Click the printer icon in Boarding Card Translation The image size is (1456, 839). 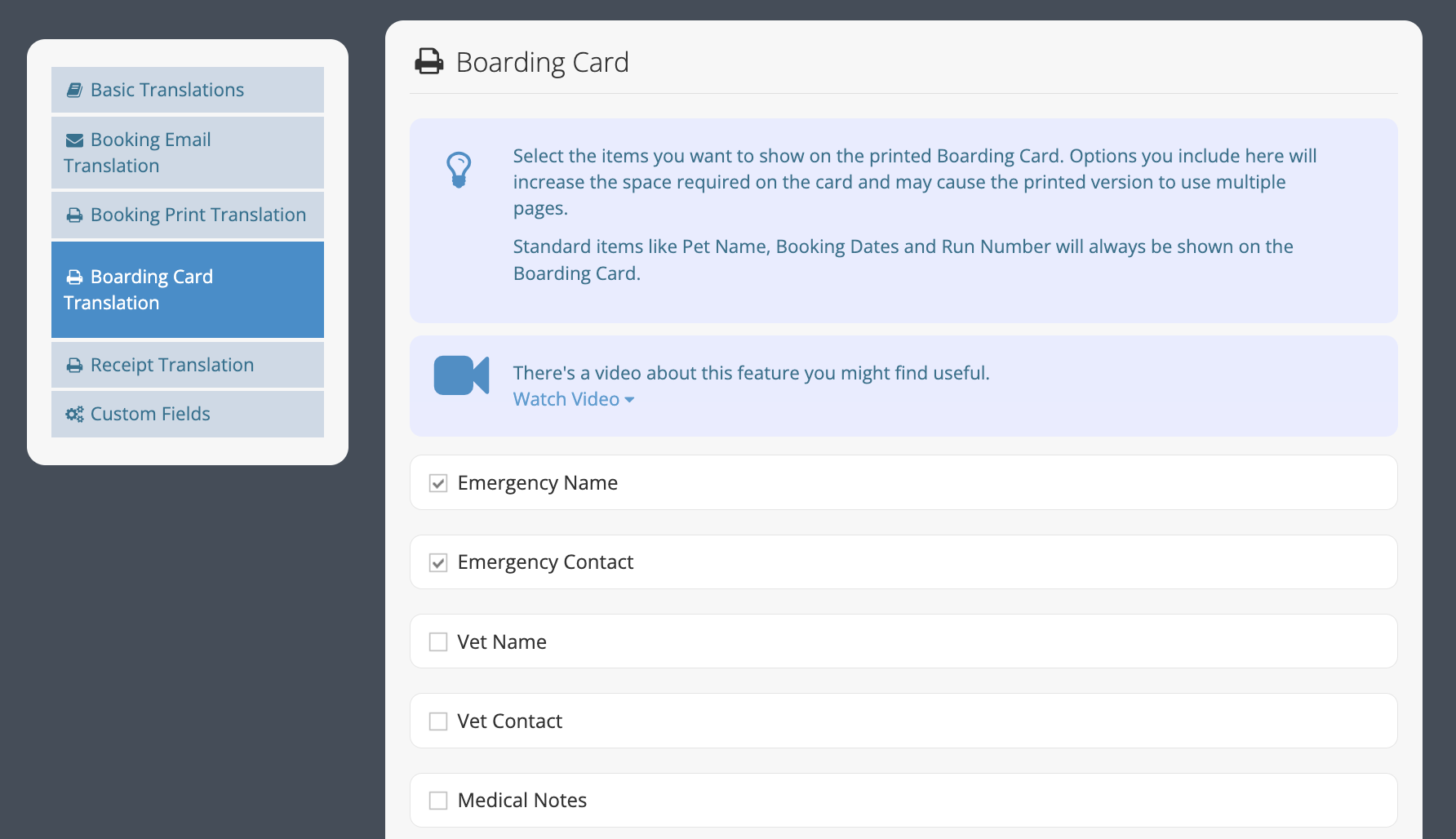point(74,277)
